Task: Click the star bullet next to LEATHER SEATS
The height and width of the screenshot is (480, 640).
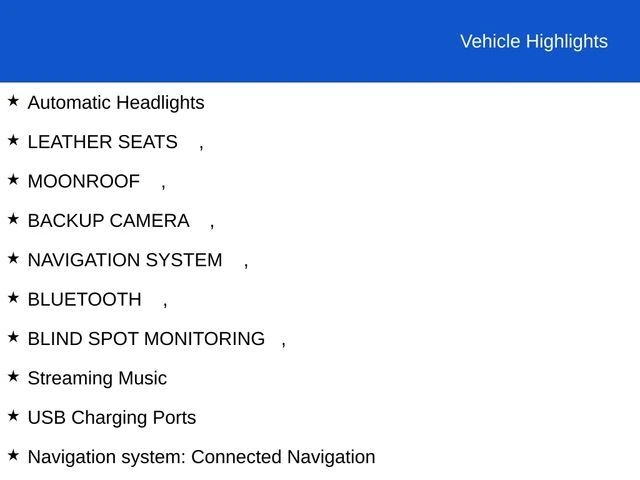Action: (13, 141)
